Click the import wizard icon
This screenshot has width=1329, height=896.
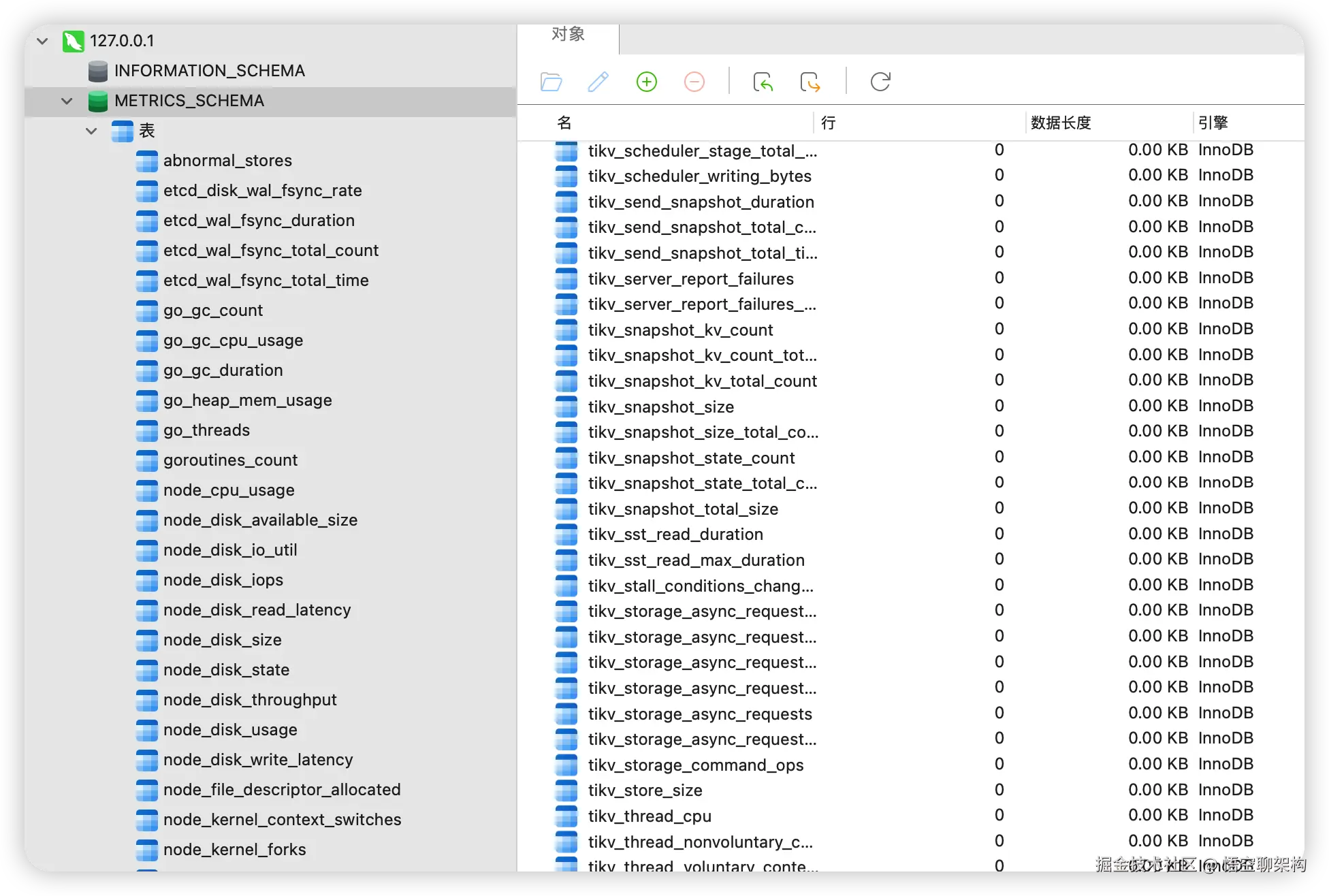click(763, 82)
